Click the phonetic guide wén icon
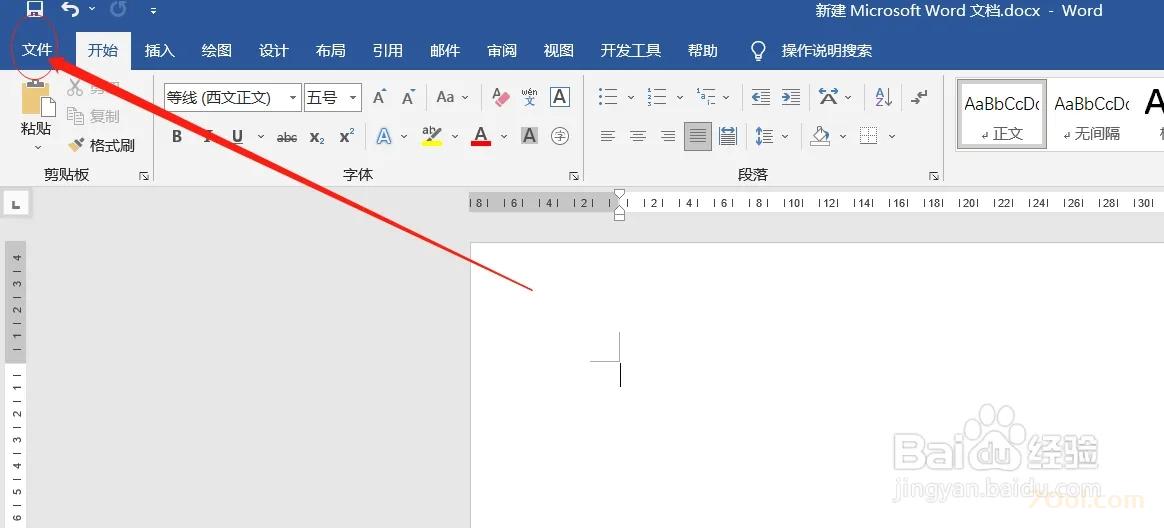This screenshot has width=1164, height=528. point(529,97)
